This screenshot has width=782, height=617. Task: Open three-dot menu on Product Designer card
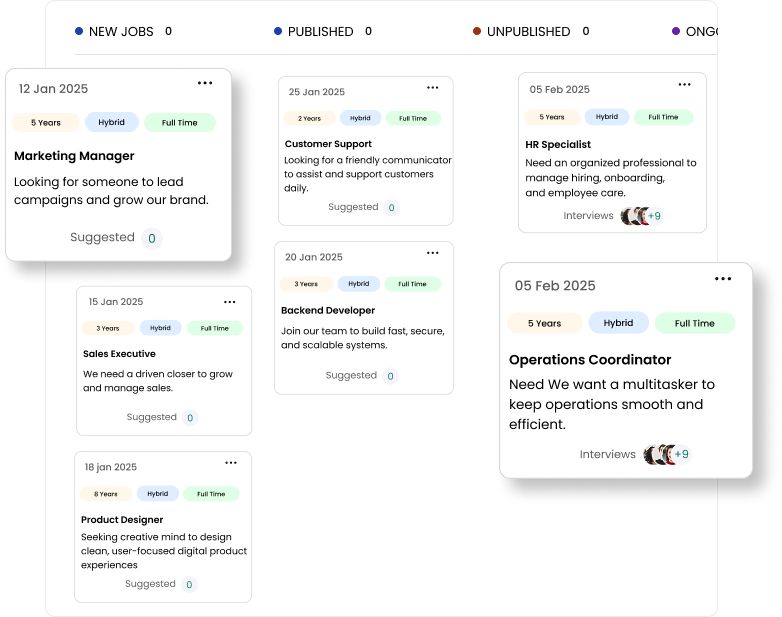(x=231, y=463)
